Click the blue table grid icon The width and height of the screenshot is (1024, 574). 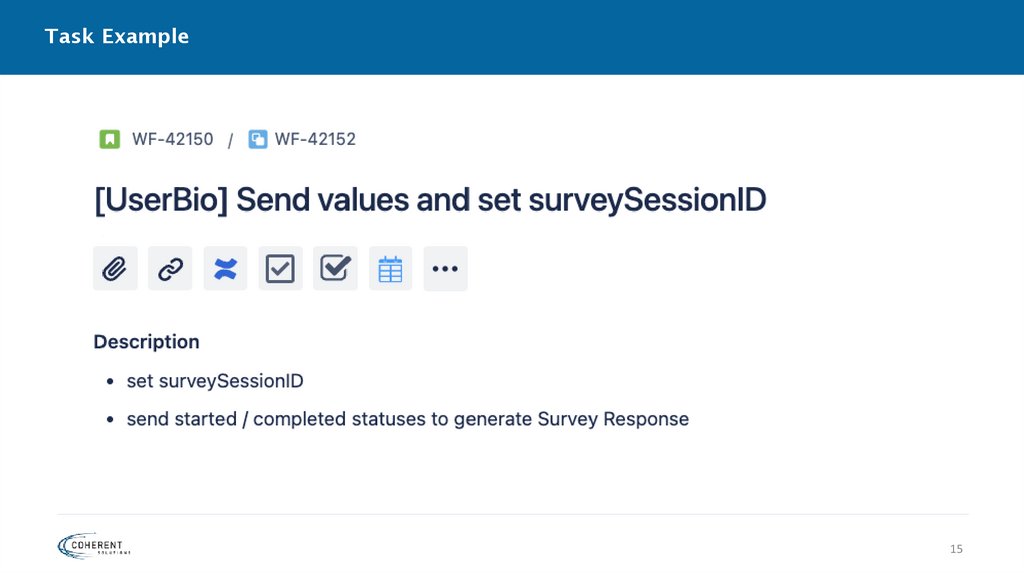pyautogui.click(x=390, y=269)
